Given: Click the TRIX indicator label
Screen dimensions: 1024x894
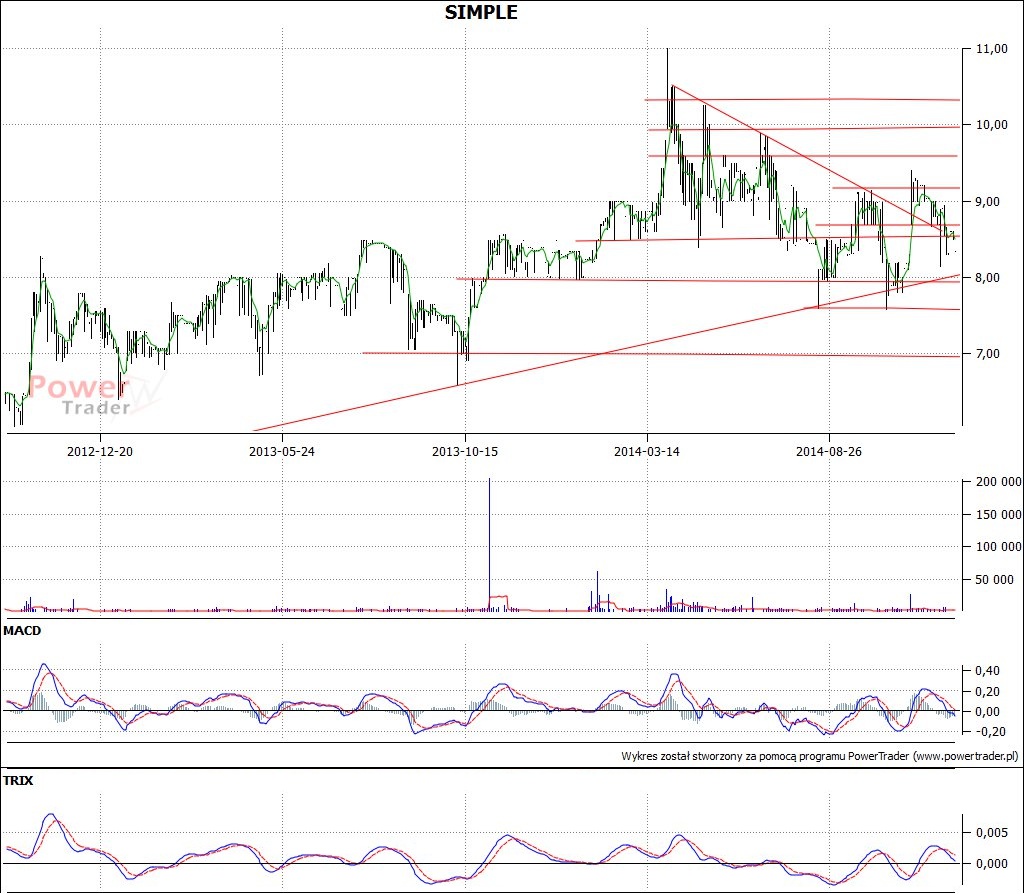Looking at the screenshot, I should tap(18, 780).
